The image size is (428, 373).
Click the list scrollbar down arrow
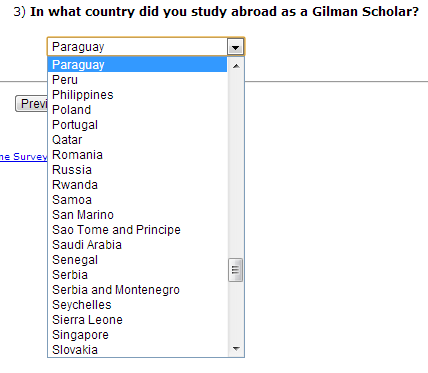point(236,349)
